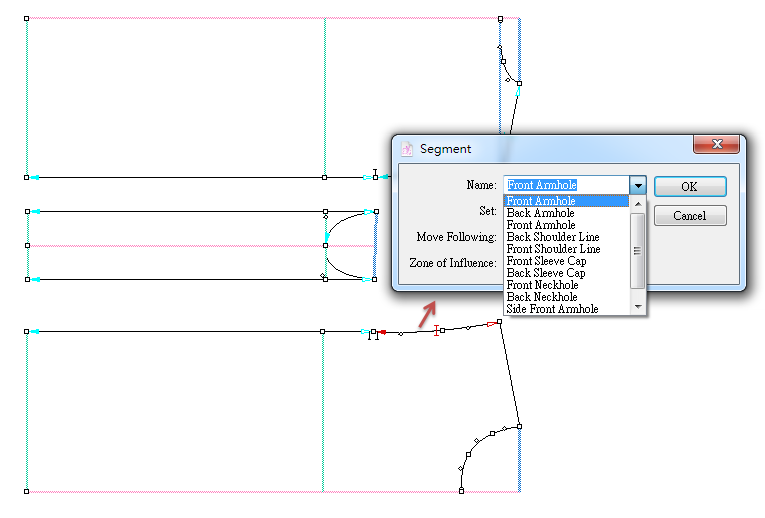
Task: Click the red arrow pointing at segment
Action: coord(427,314)
